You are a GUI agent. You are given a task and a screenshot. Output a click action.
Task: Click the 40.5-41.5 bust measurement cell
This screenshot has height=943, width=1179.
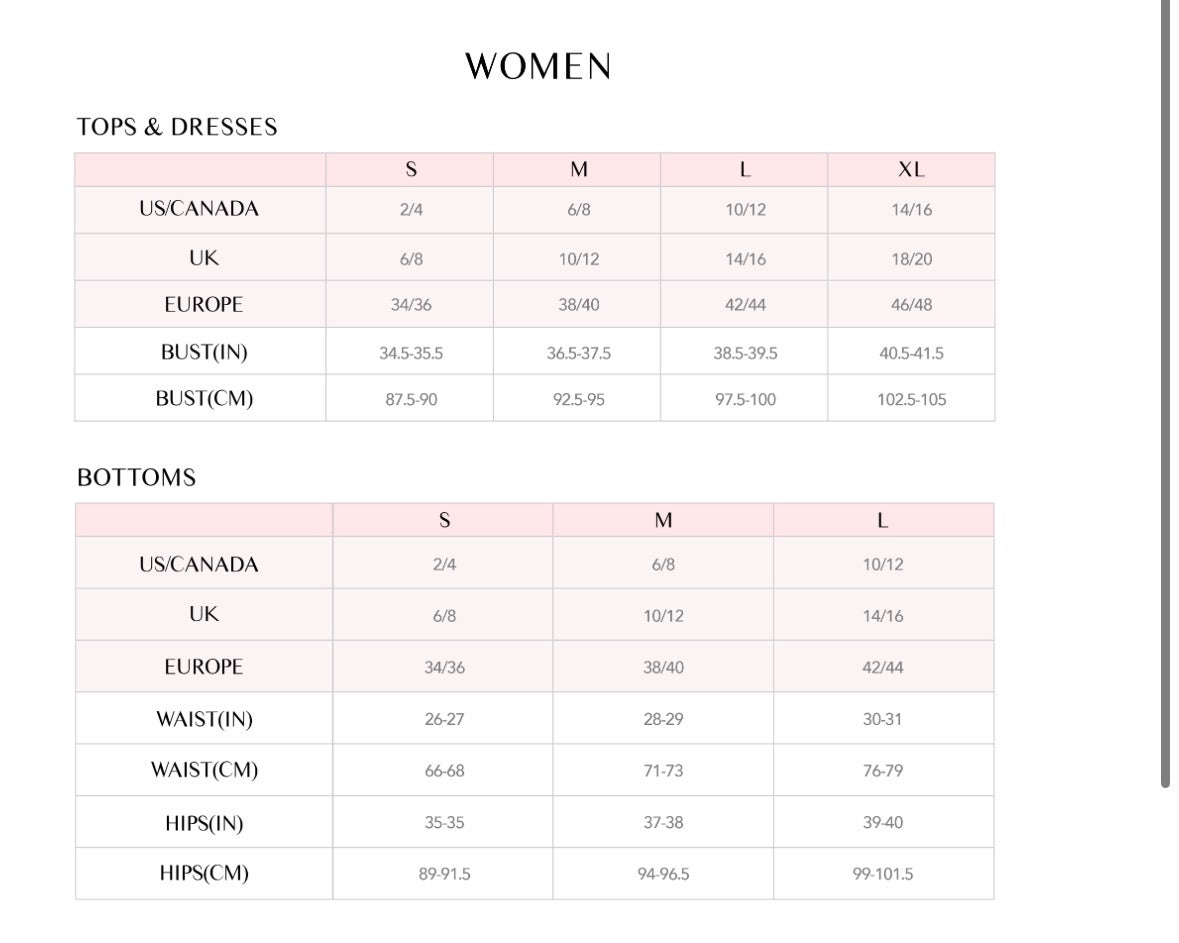[911, 353]
